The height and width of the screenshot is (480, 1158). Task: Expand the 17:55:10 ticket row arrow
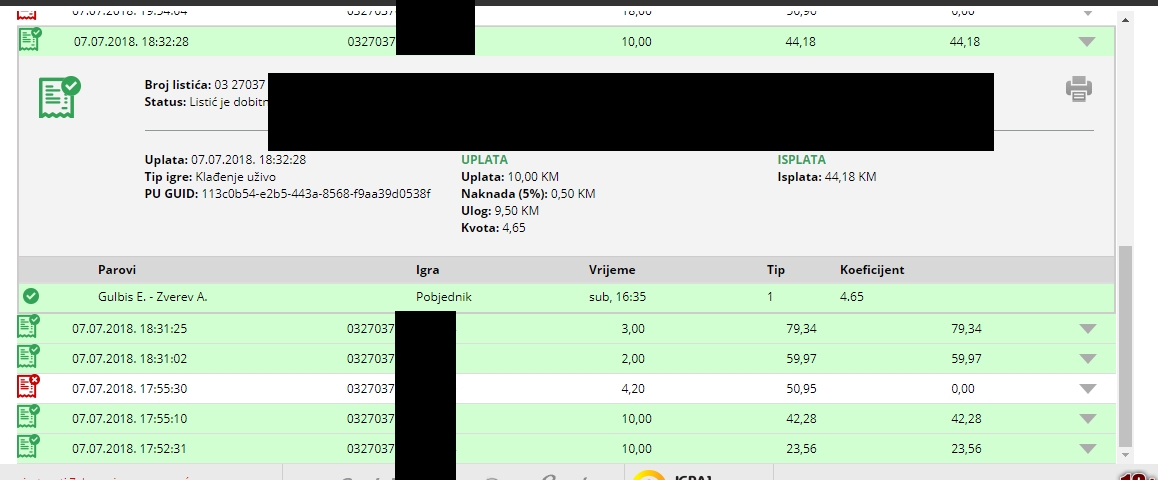1087,419
